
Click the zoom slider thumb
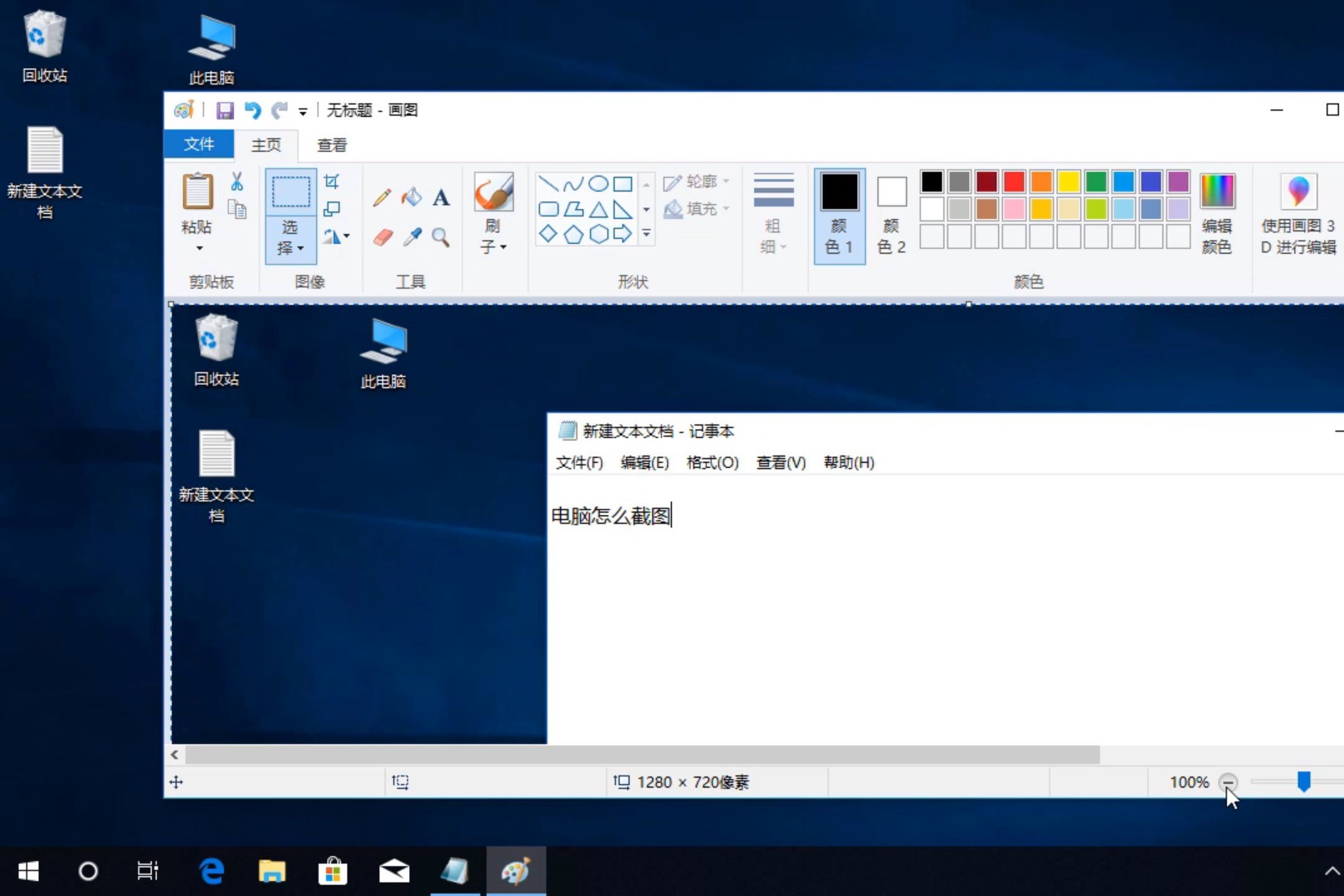1304,782
